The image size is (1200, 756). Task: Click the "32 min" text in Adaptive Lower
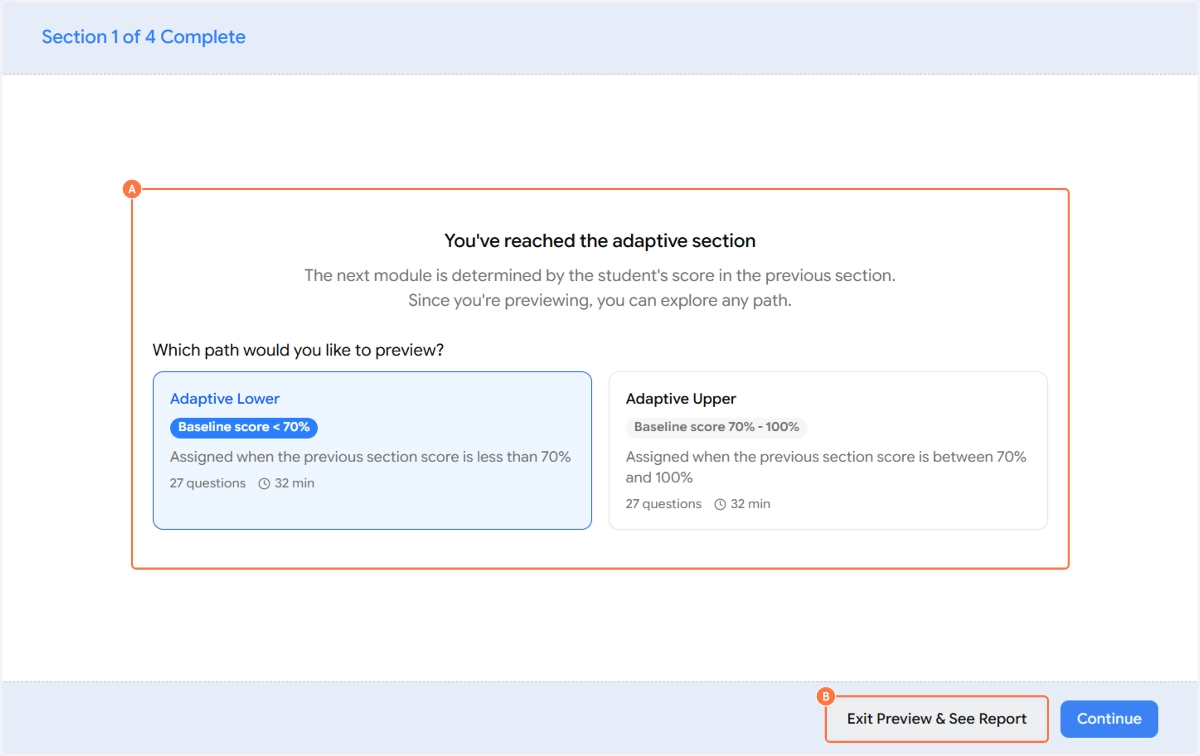pos(295,484)
